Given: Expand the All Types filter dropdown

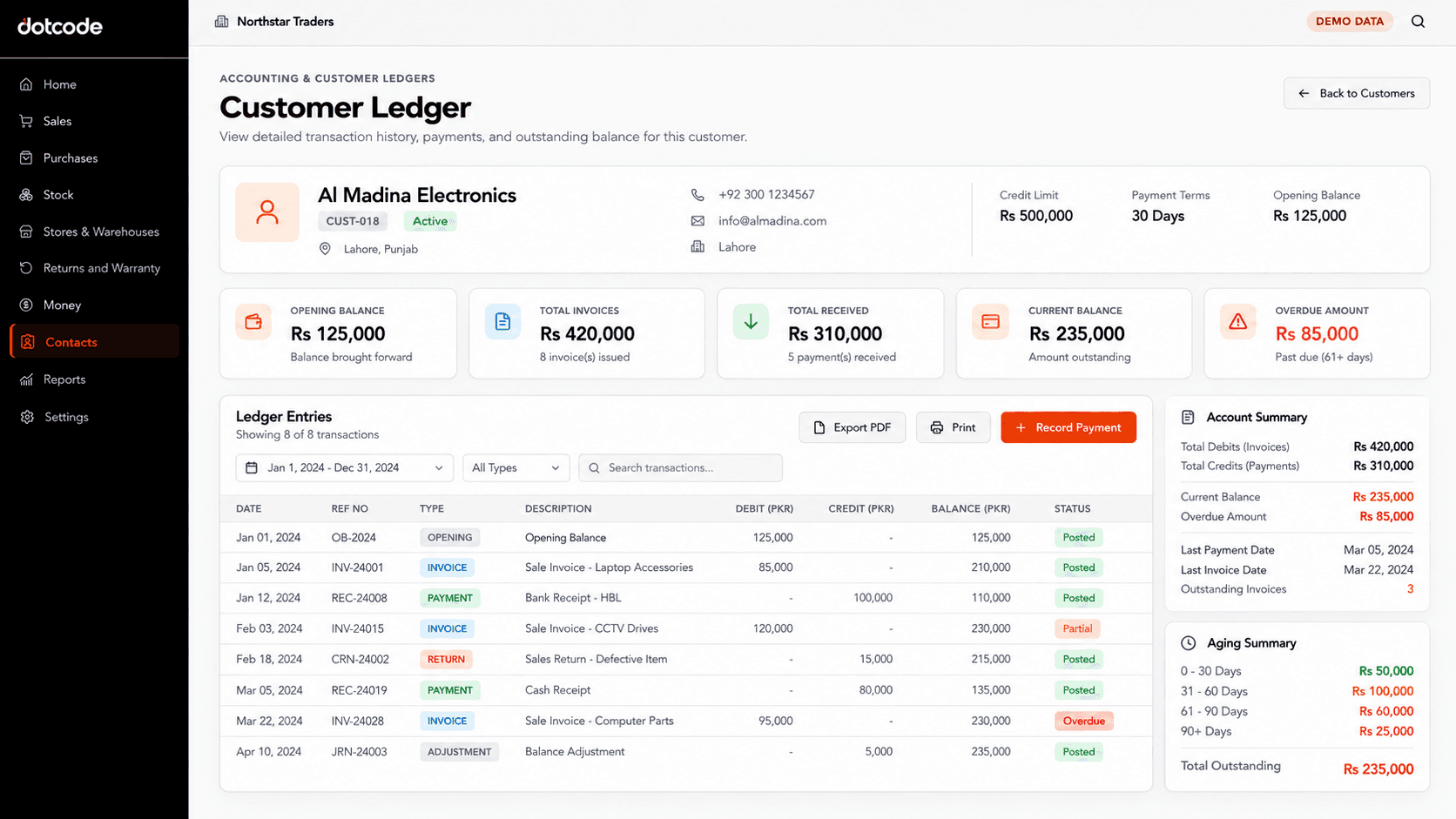Looking at the screenshot, I should (x=516, y=468).
